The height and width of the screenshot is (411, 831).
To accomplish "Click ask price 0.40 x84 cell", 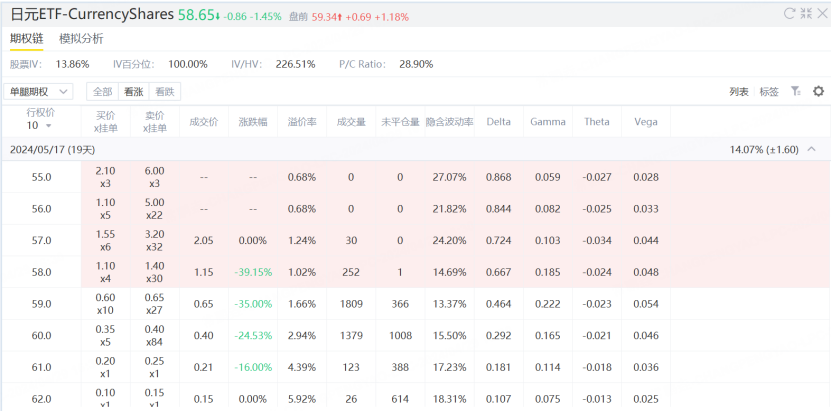I will (x=155, y=336).
